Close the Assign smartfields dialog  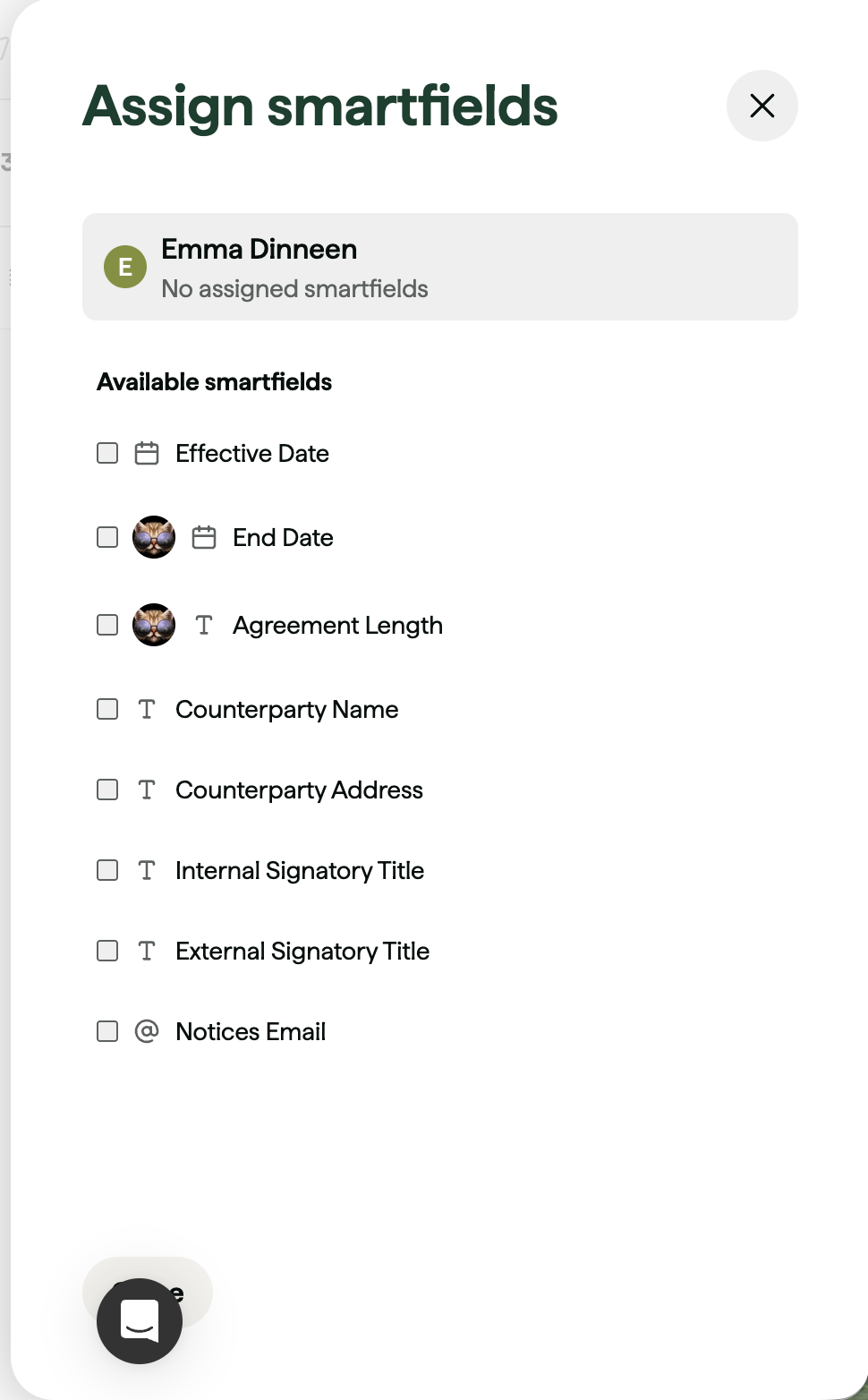[762, 106]
